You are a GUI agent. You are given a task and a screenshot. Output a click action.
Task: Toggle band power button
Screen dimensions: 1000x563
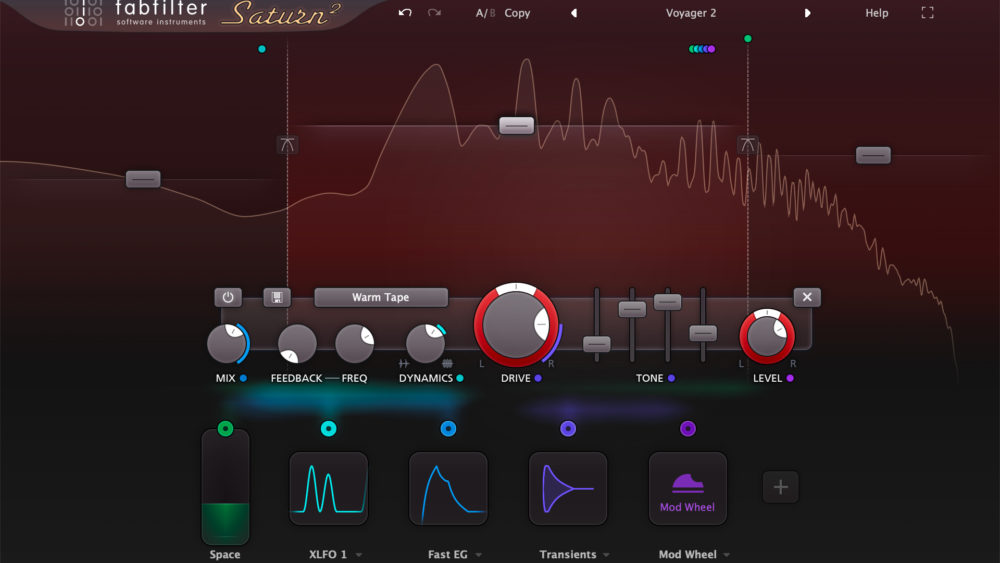click(228, 297)
